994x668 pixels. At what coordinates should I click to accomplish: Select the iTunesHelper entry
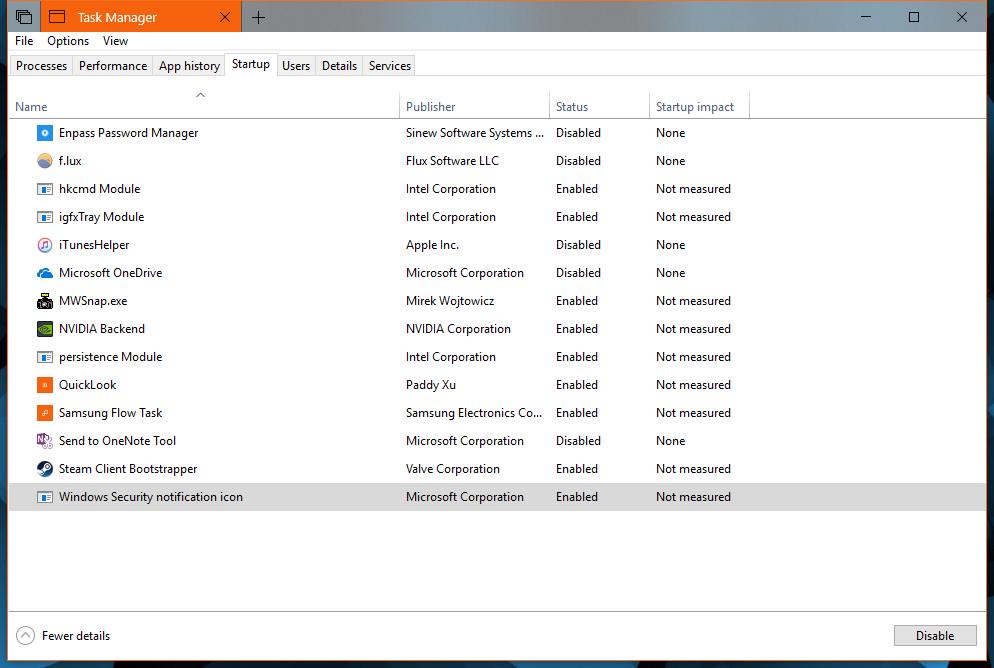pyautogui.click(x=94, y=245)
